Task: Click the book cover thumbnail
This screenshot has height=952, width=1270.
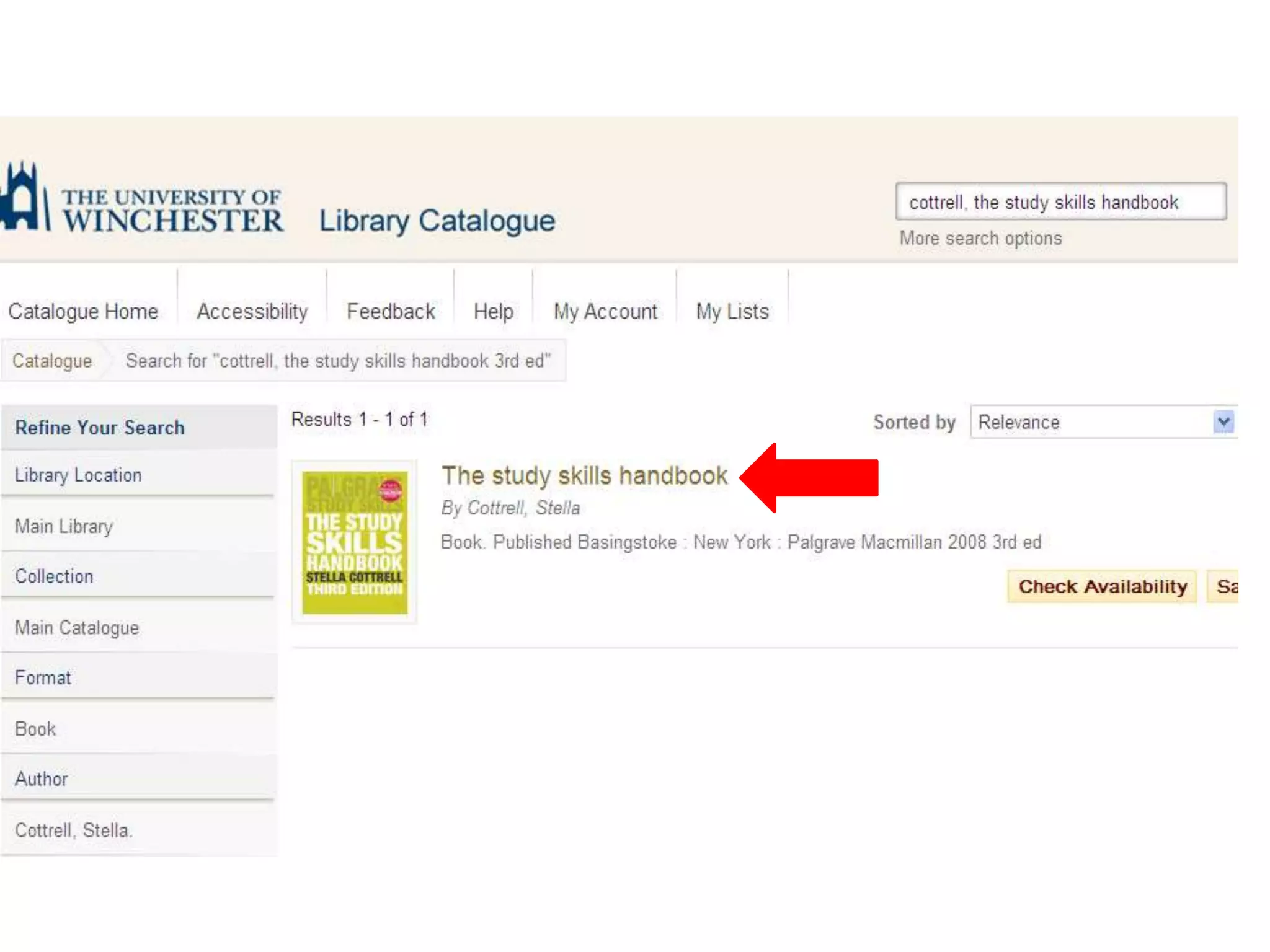Action: tap(354, 542)
